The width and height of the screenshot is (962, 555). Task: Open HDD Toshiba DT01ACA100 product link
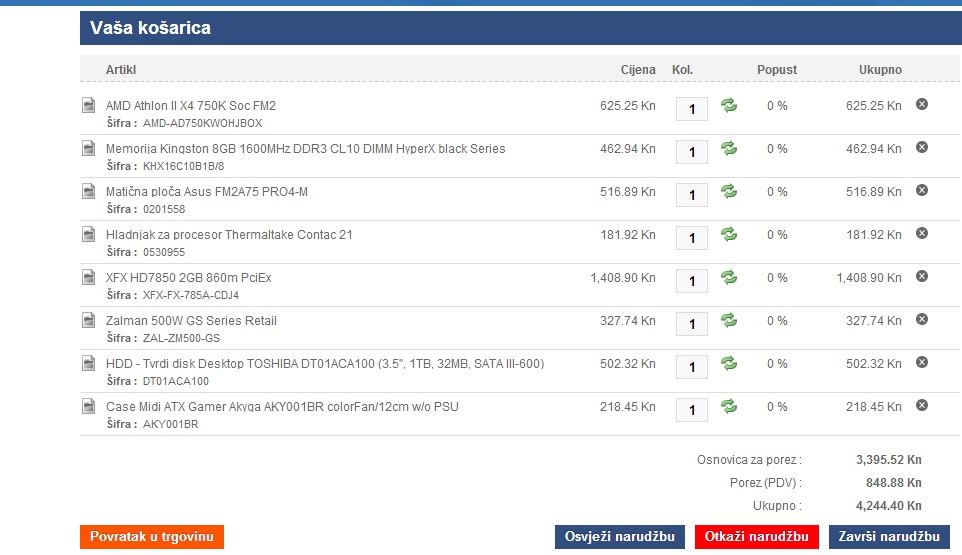[325, 364]
